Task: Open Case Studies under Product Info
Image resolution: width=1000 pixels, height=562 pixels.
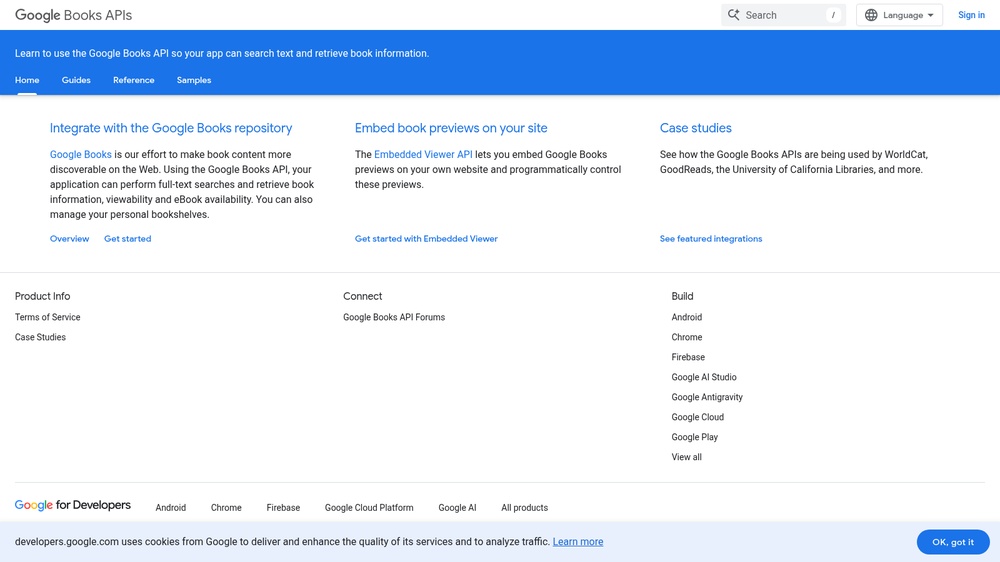Action: click(40, 337)
